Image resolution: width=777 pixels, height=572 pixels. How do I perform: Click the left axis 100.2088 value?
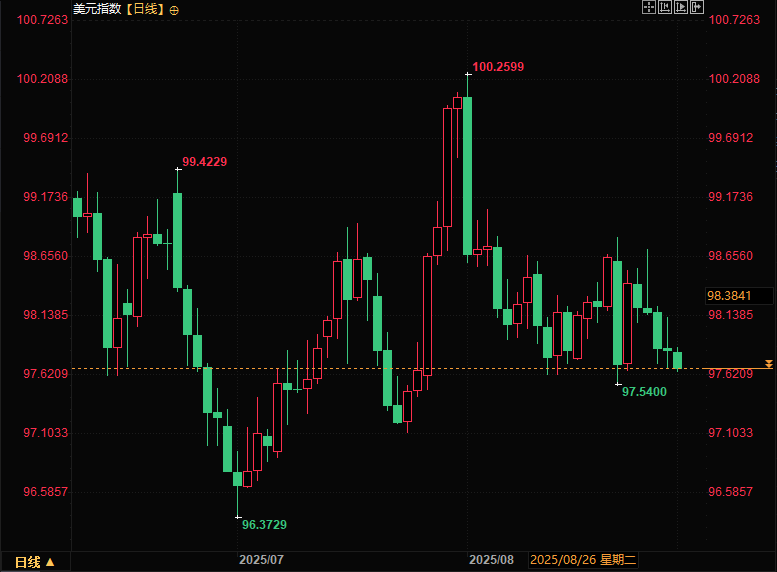[x=42, y=79]
